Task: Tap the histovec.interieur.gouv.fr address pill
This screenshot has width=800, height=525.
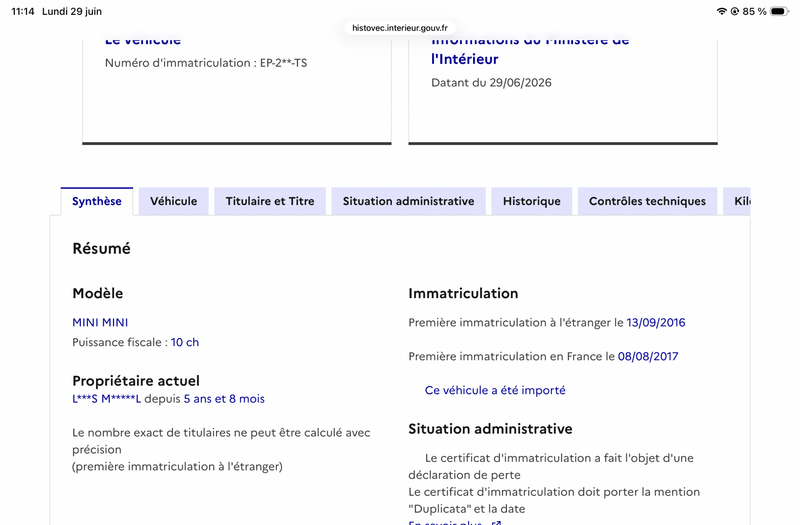Action: pos(399,28)
